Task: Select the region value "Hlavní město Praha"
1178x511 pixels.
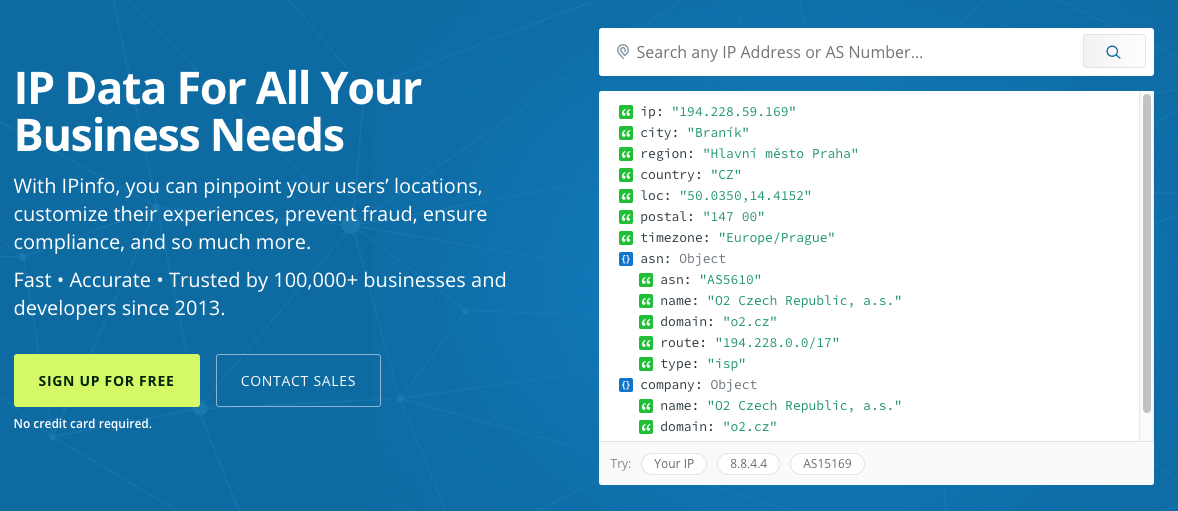Action: pos(781,154)
